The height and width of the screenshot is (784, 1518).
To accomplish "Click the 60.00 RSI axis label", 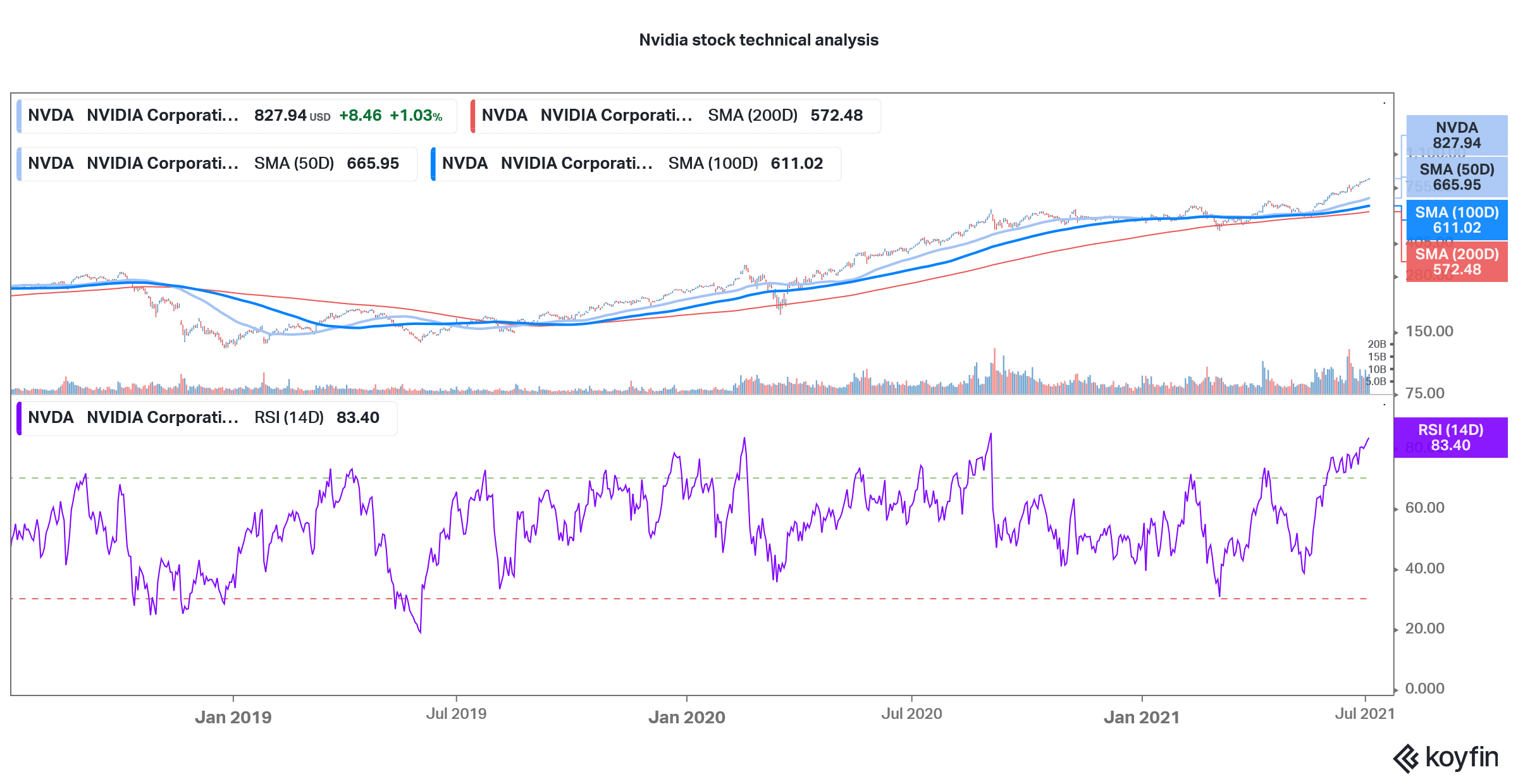I will pos(1425,508).
